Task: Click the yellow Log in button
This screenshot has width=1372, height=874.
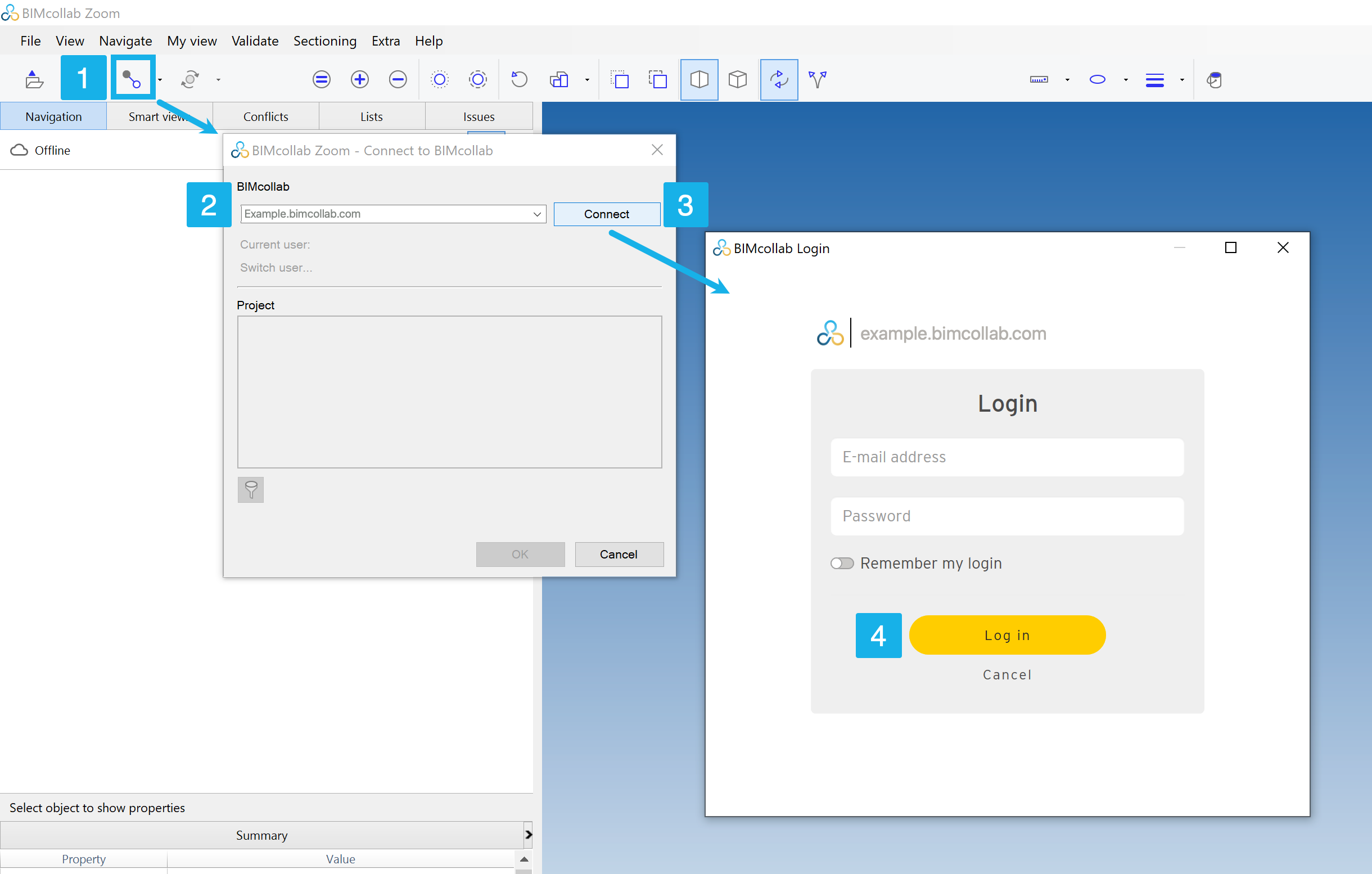Action: coord(1007,635)
